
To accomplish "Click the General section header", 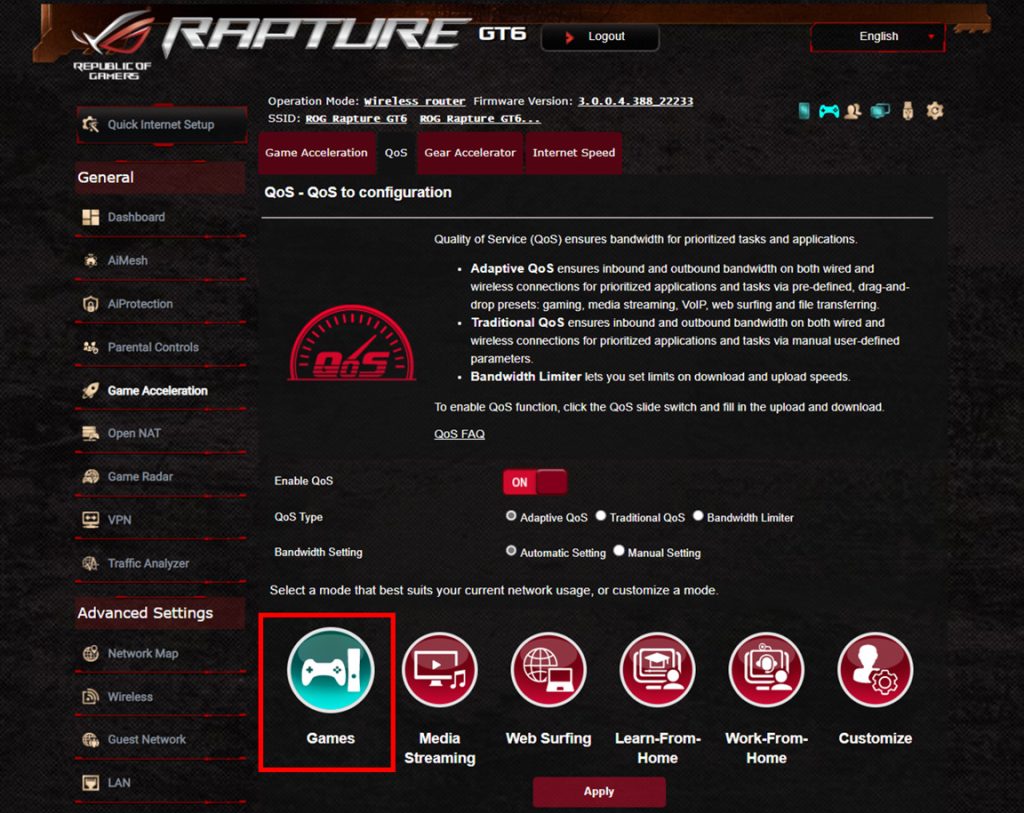I will (160, 178).
